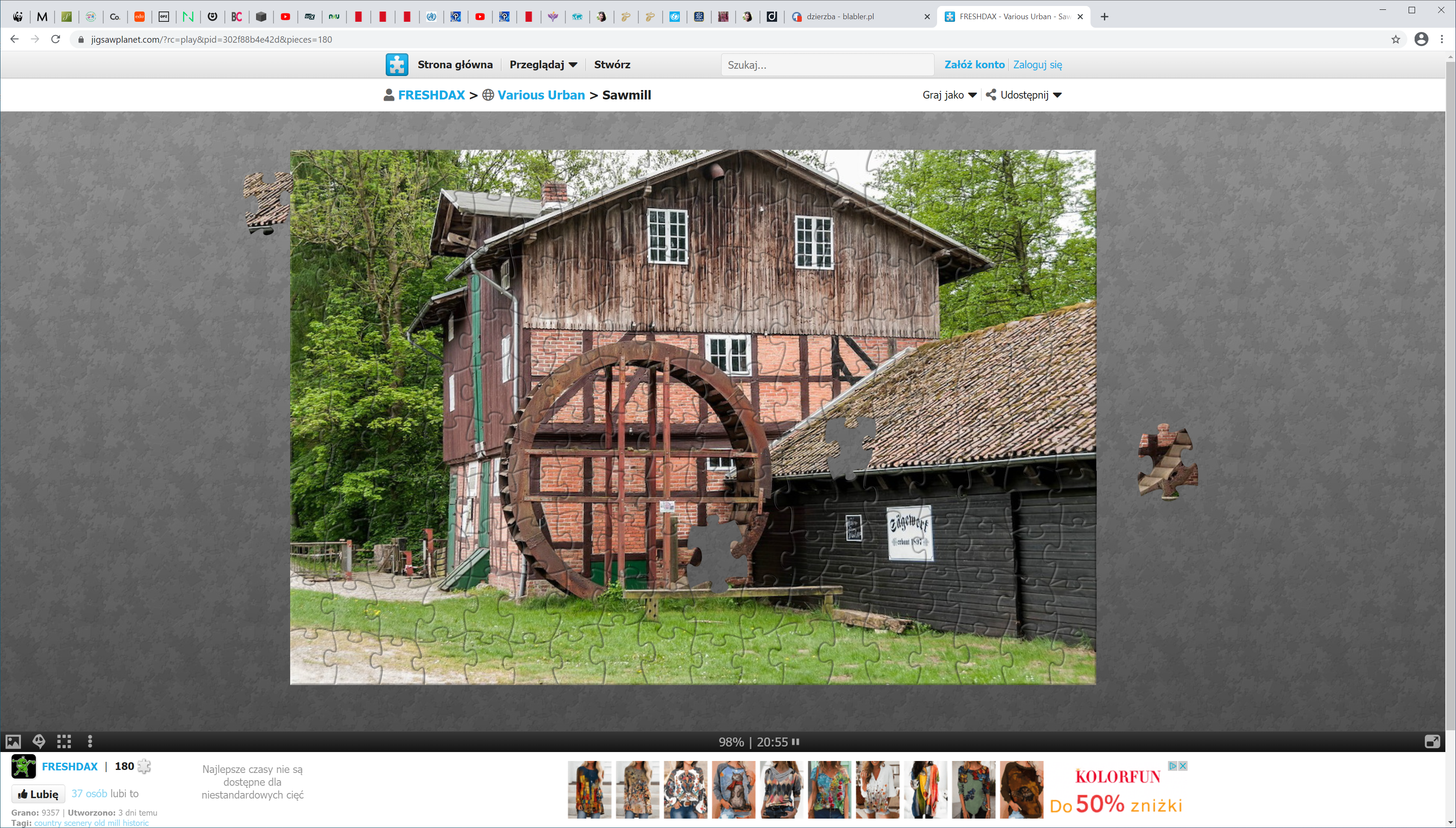
Task: Show the puzzle preview image
Action: (13, 741)
